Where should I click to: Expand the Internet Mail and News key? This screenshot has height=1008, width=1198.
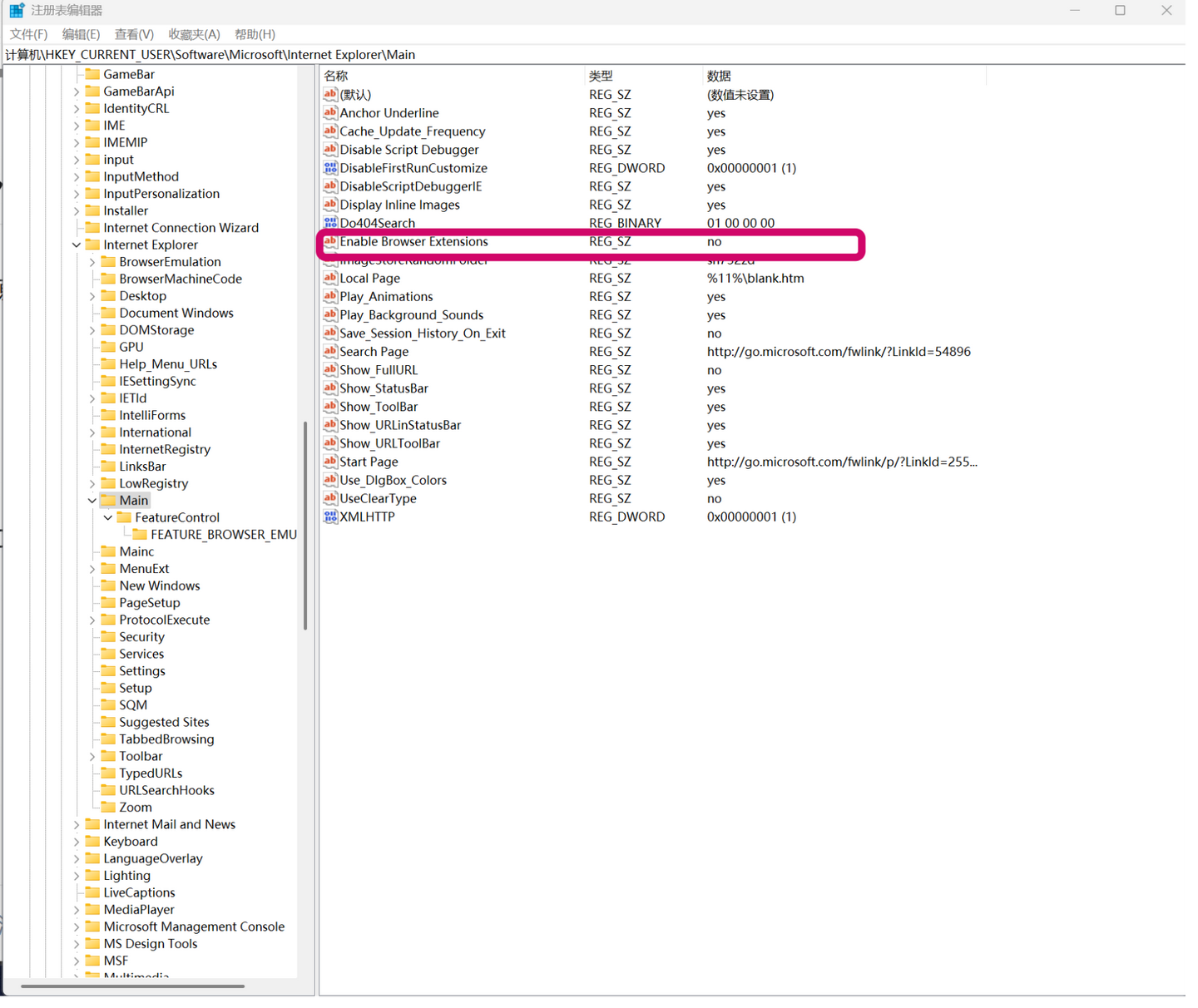pos(77,824)
